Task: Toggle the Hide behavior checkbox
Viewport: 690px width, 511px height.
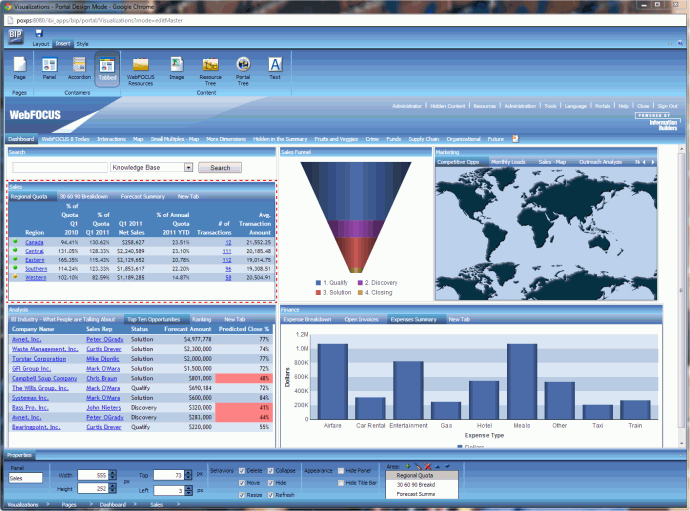Action: pos(271,483)
